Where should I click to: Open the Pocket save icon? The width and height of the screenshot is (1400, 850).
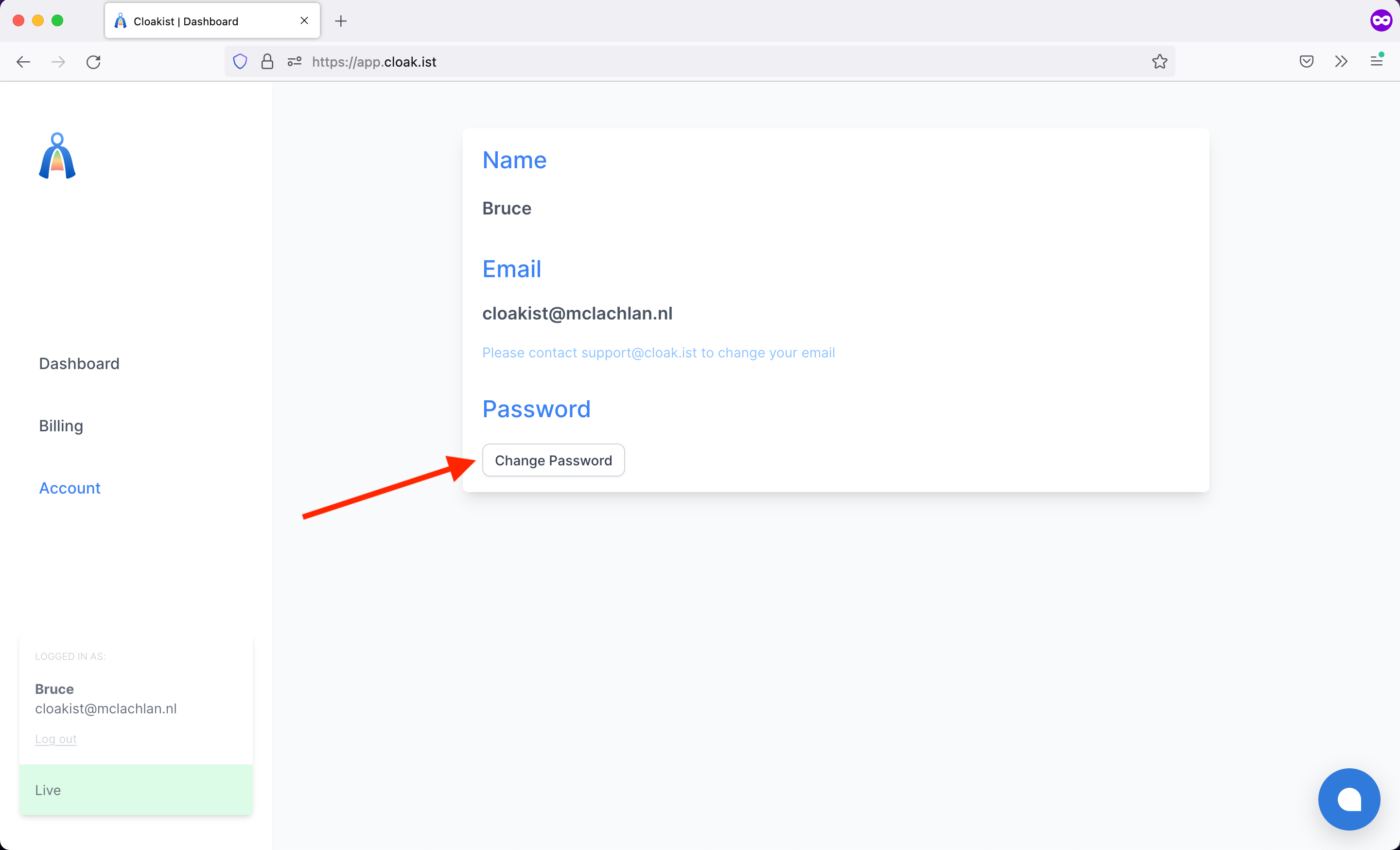(1306, 61)
